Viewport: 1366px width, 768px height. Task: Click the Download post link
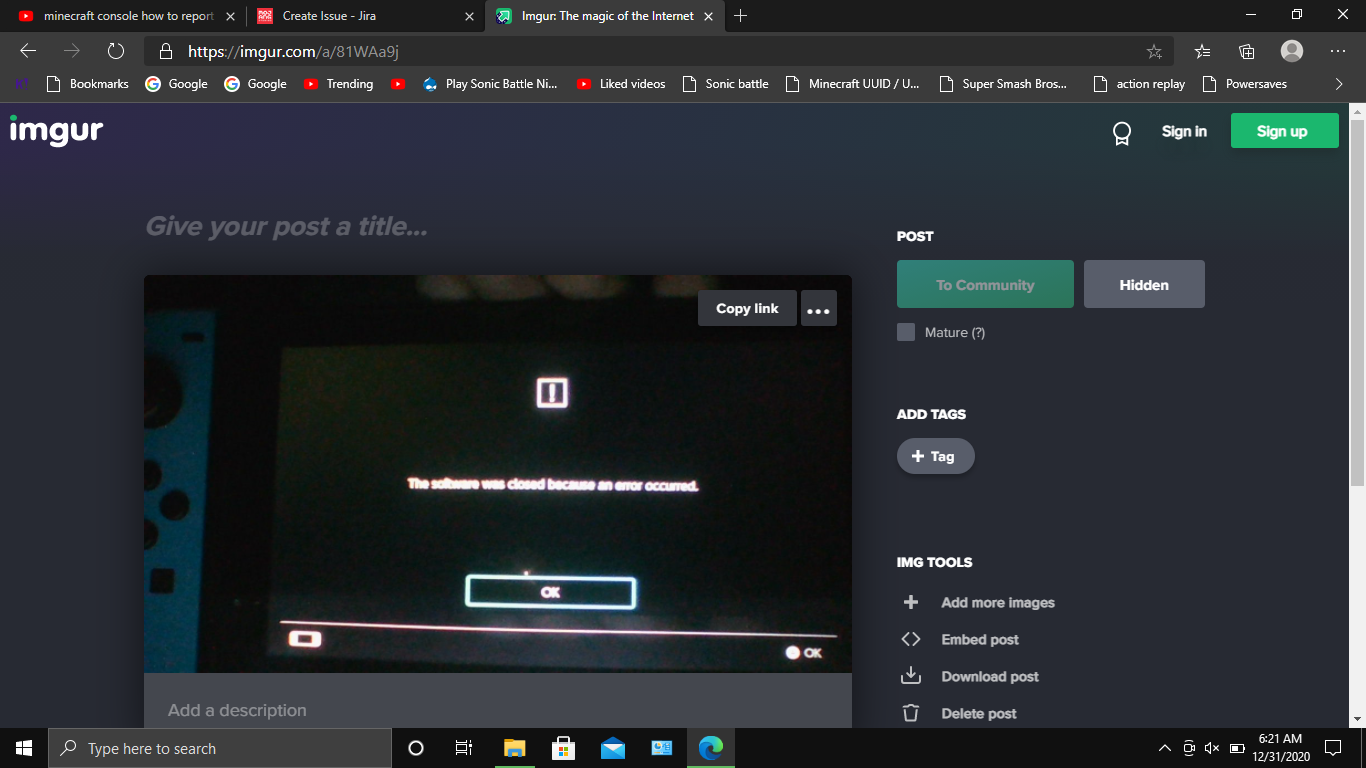[x=990, y=676]
